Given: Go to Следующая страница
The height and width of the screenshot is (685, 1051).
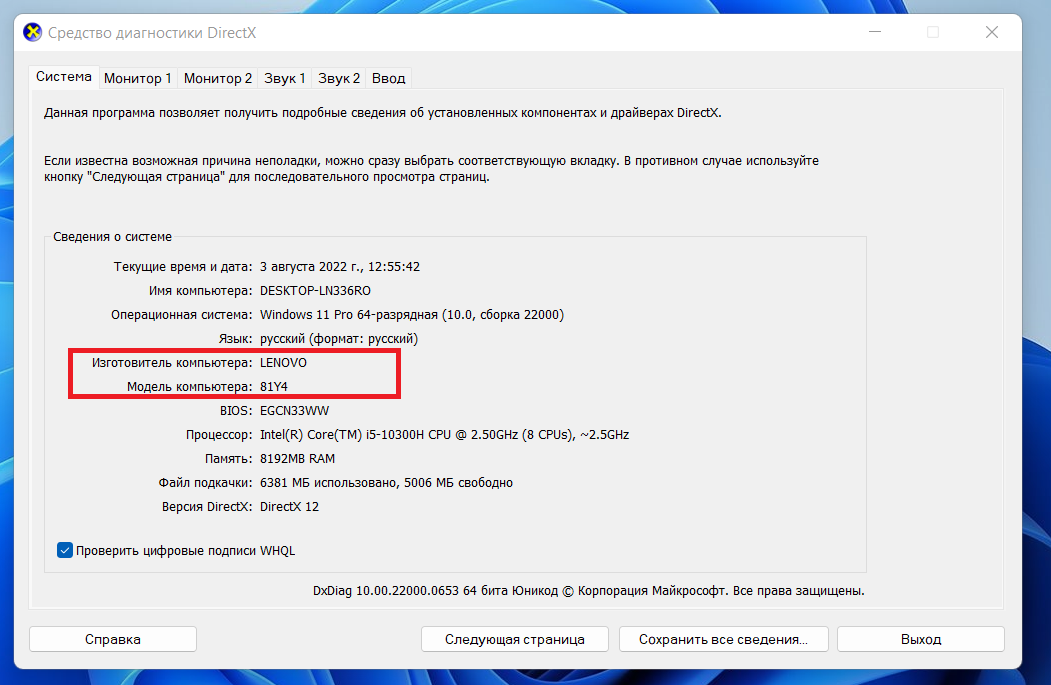Looking at the screenshot, I should (x=515, y=639).
